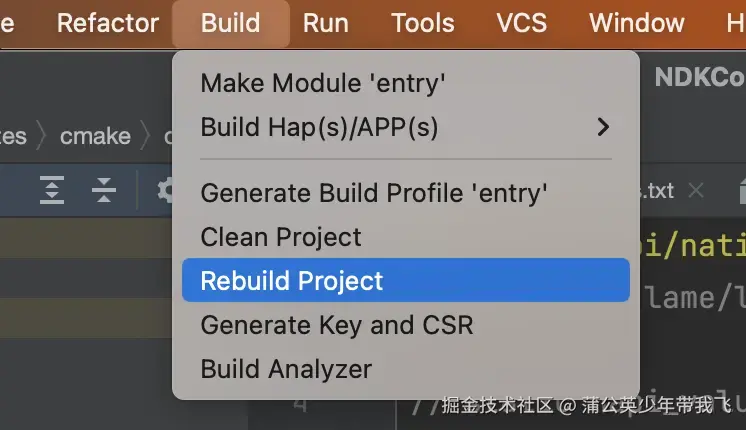Select Generate Build Profile 'entry'
Screen dimensions: 746x430
[374, 193]
